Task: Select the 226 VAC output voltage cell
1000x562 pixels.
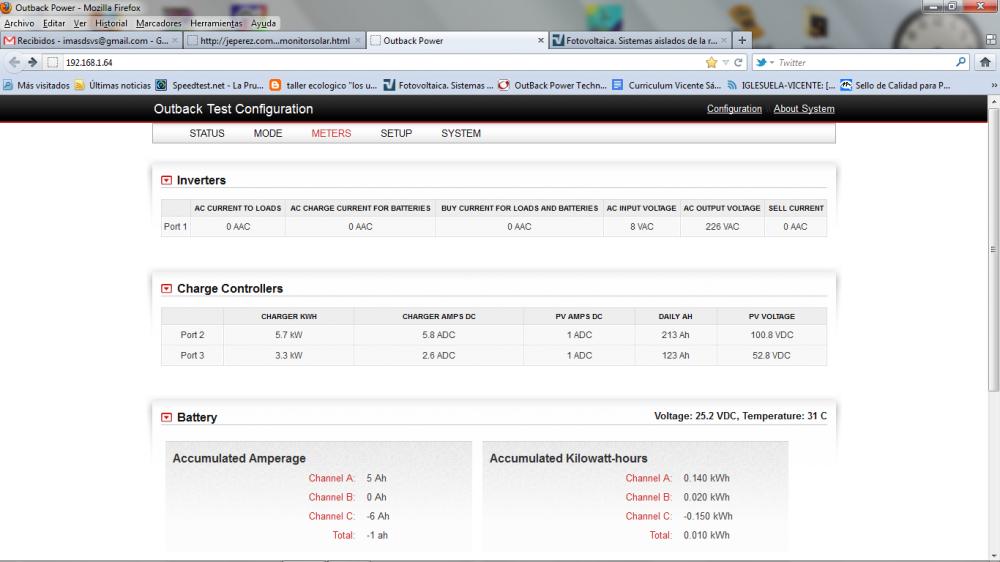Action: point(722,226)
